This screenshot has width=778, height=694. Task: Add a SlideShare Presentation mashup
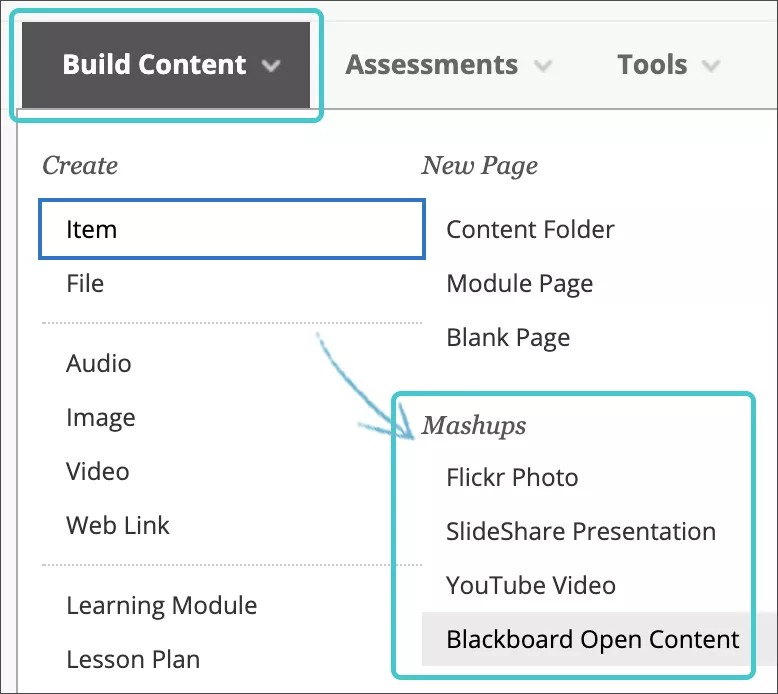(x=581, y=532)
